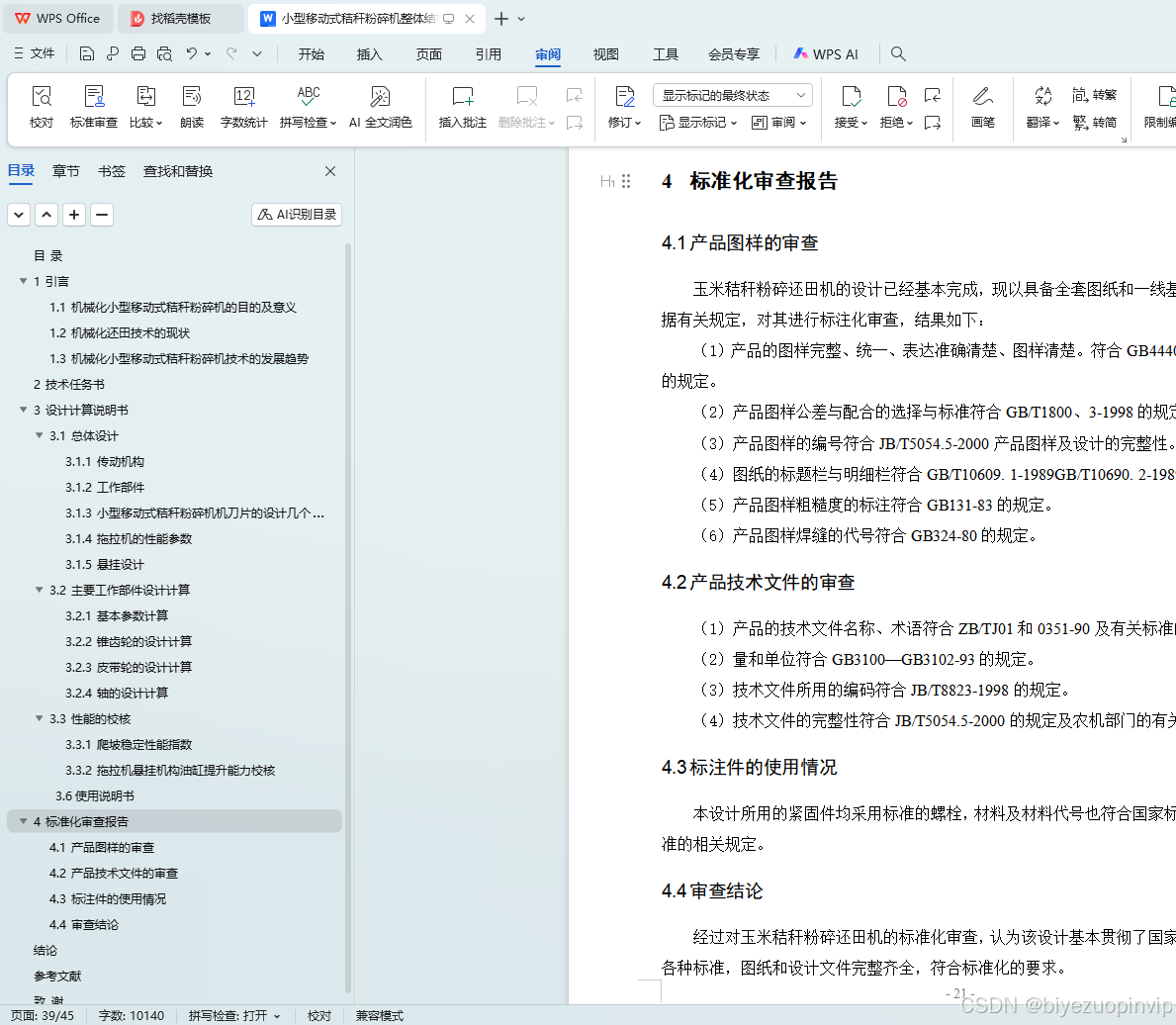Click 页面: 39/45 in status bar

pos(42,1015)
